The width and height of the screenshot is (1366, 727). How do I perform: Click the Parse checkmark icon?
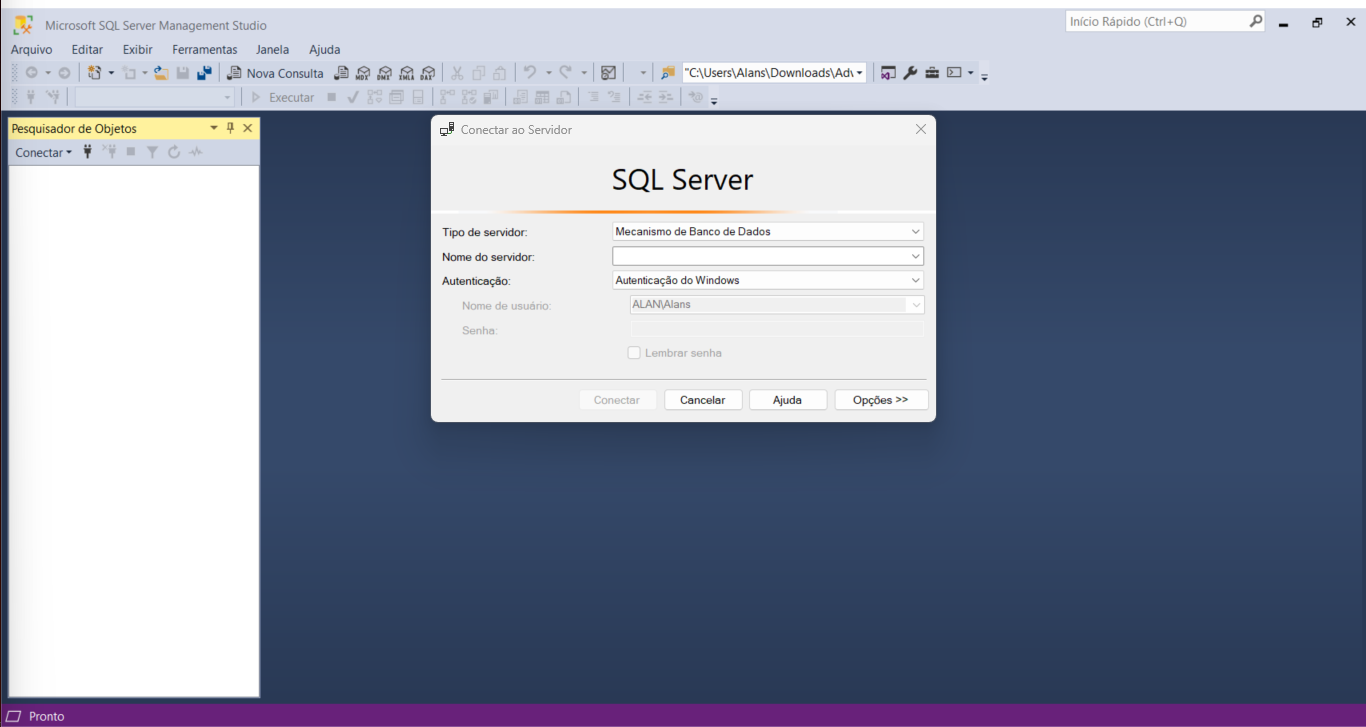[x=353, y=97]
